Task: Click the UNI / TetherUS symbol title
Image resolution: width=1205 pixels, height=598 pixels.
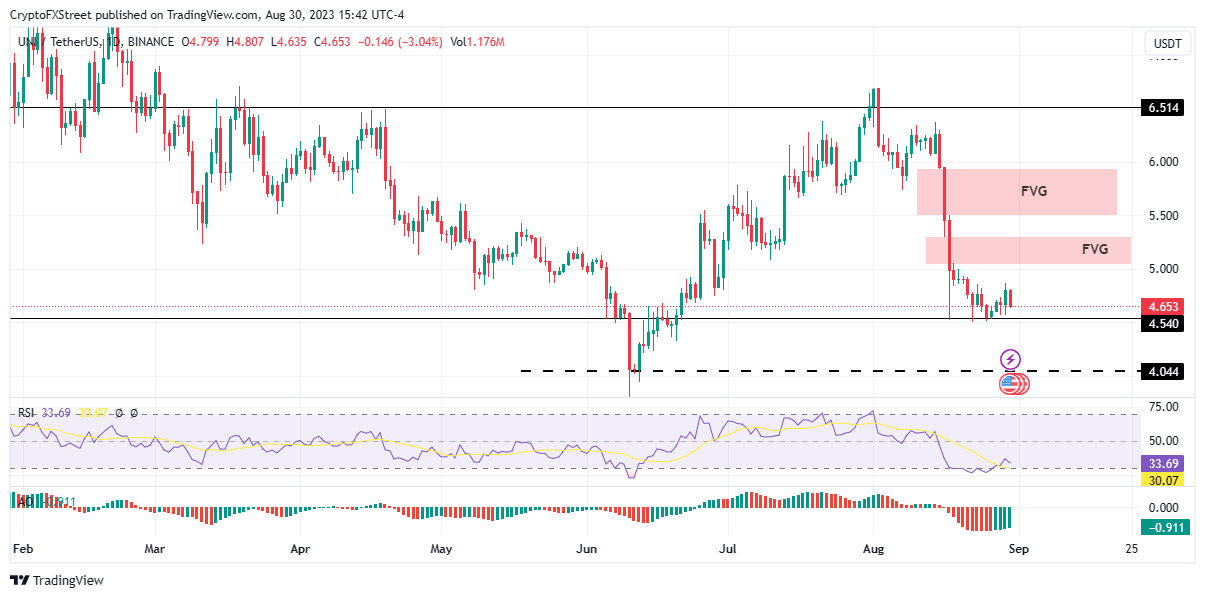Action: pyautogui.click(x=56, y=42)
